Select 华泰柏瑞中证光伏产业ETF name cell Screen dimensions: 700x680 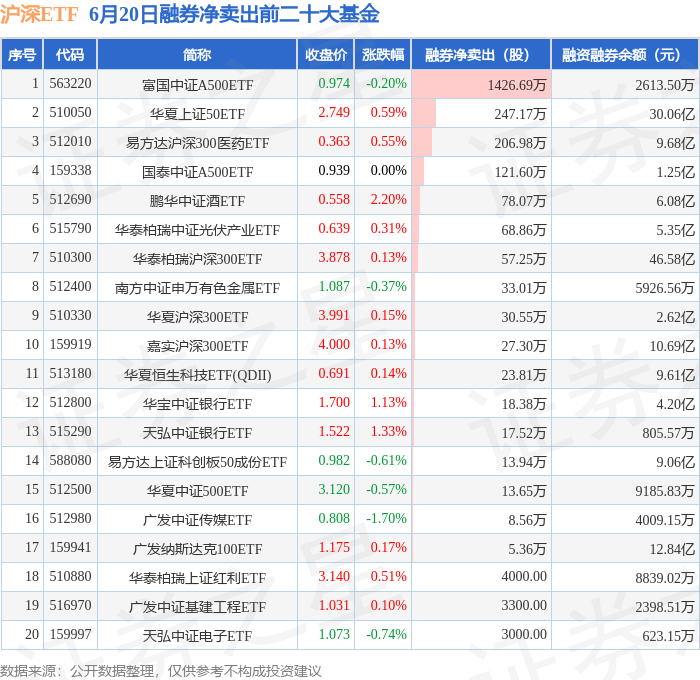tap(197, 230)
